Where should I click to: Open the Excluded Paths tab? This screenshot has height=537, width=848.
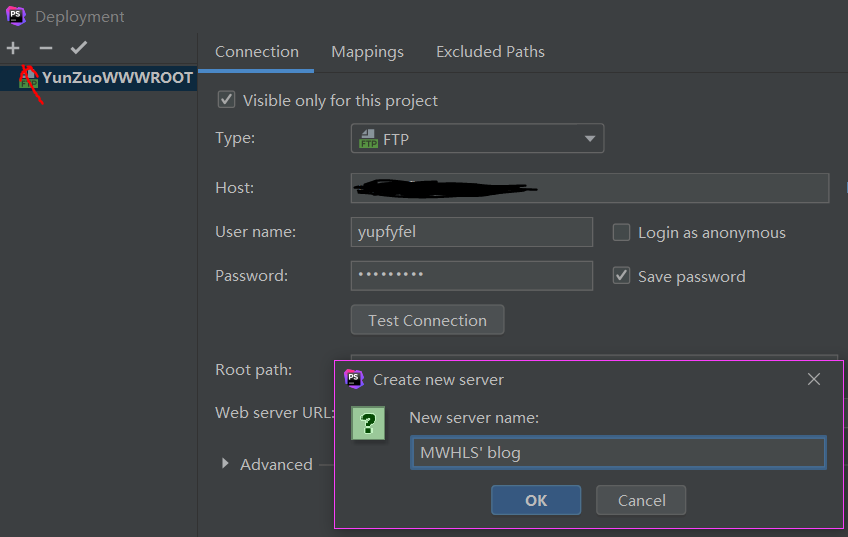click(490, 52)
